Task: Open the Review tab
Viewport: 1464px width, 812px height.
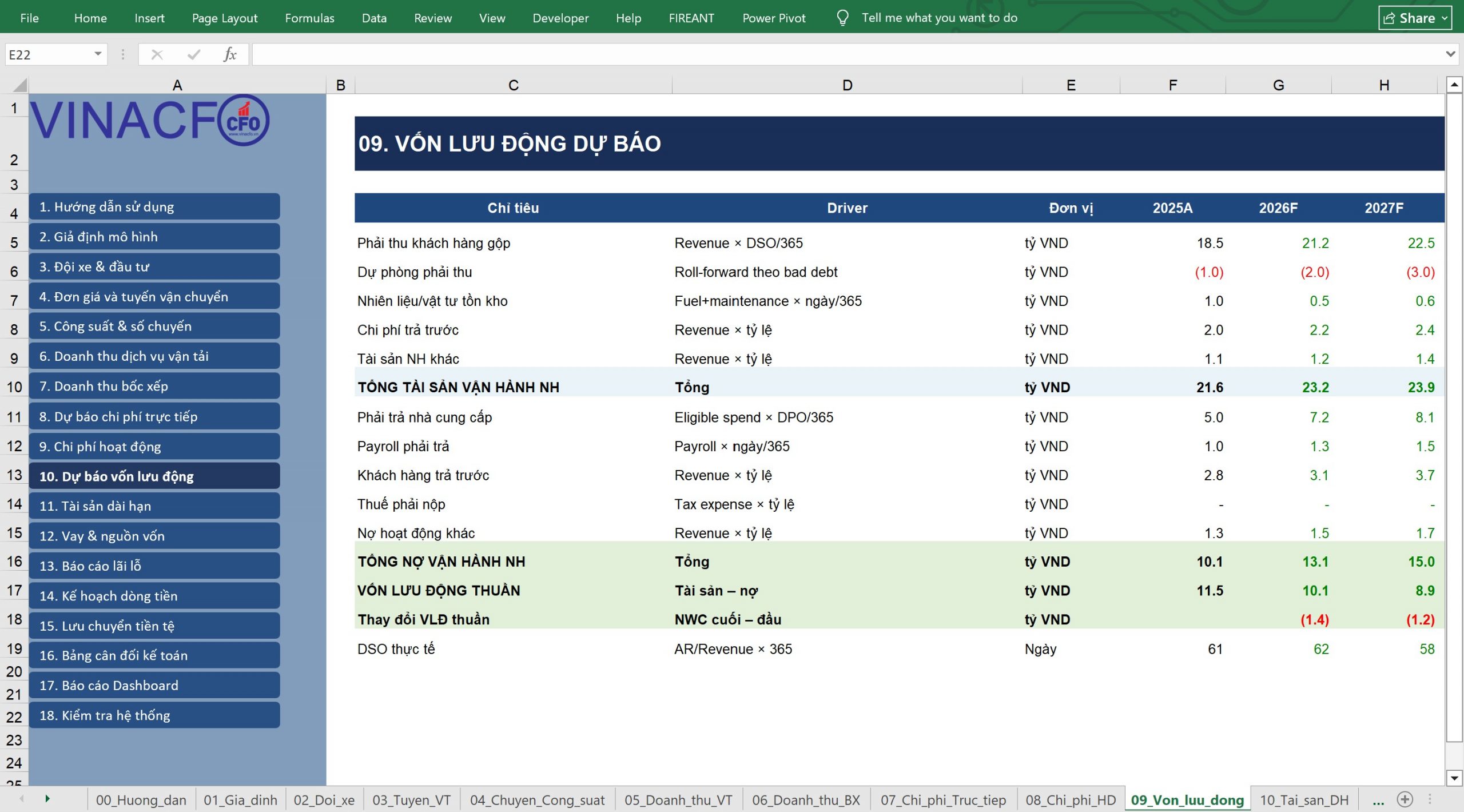Action: click(x=433, y=18)
